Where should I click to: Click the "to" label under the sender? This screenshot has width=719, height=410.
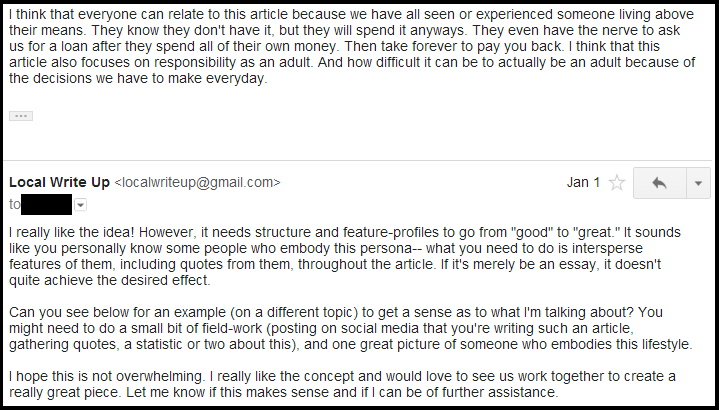tap(14, 205)
